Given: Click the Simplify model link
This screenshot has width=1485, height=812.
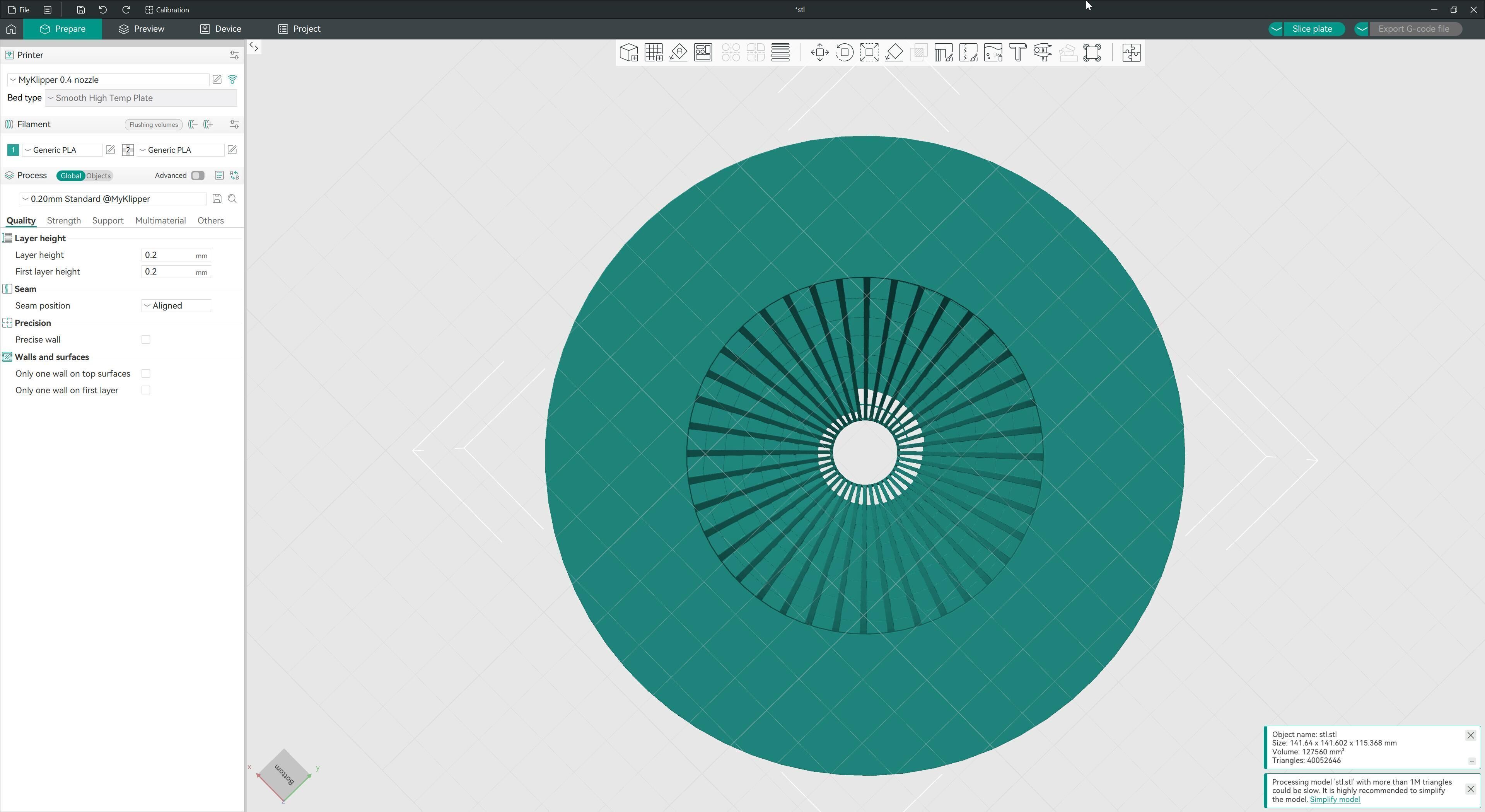Looking at the screenshot, I should (1335, 799).
